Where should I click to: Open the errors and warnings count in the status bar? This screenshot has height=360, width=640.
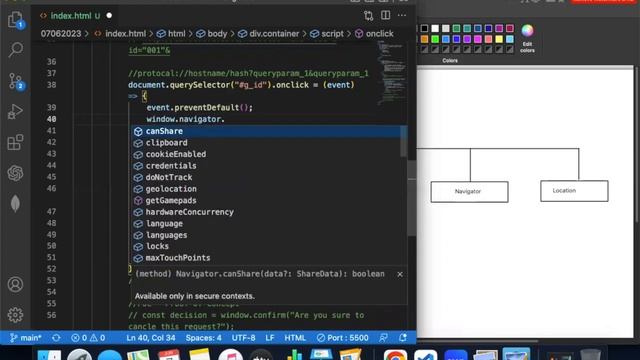pyautogui.click(x=88, y=338)
